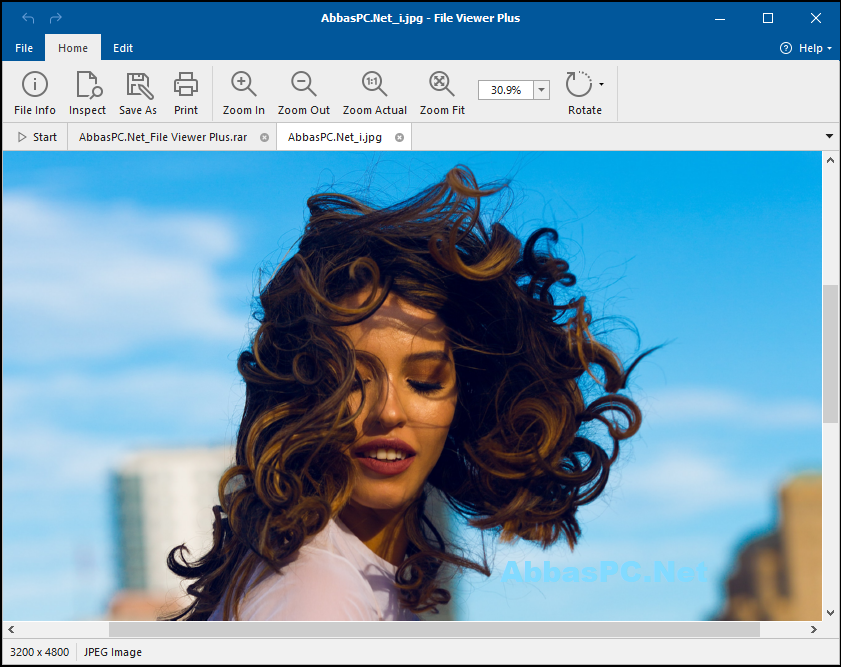Switch to the Edit ribbon tab
This screenshot has width=841, height=667.
[x=123, y=48]
